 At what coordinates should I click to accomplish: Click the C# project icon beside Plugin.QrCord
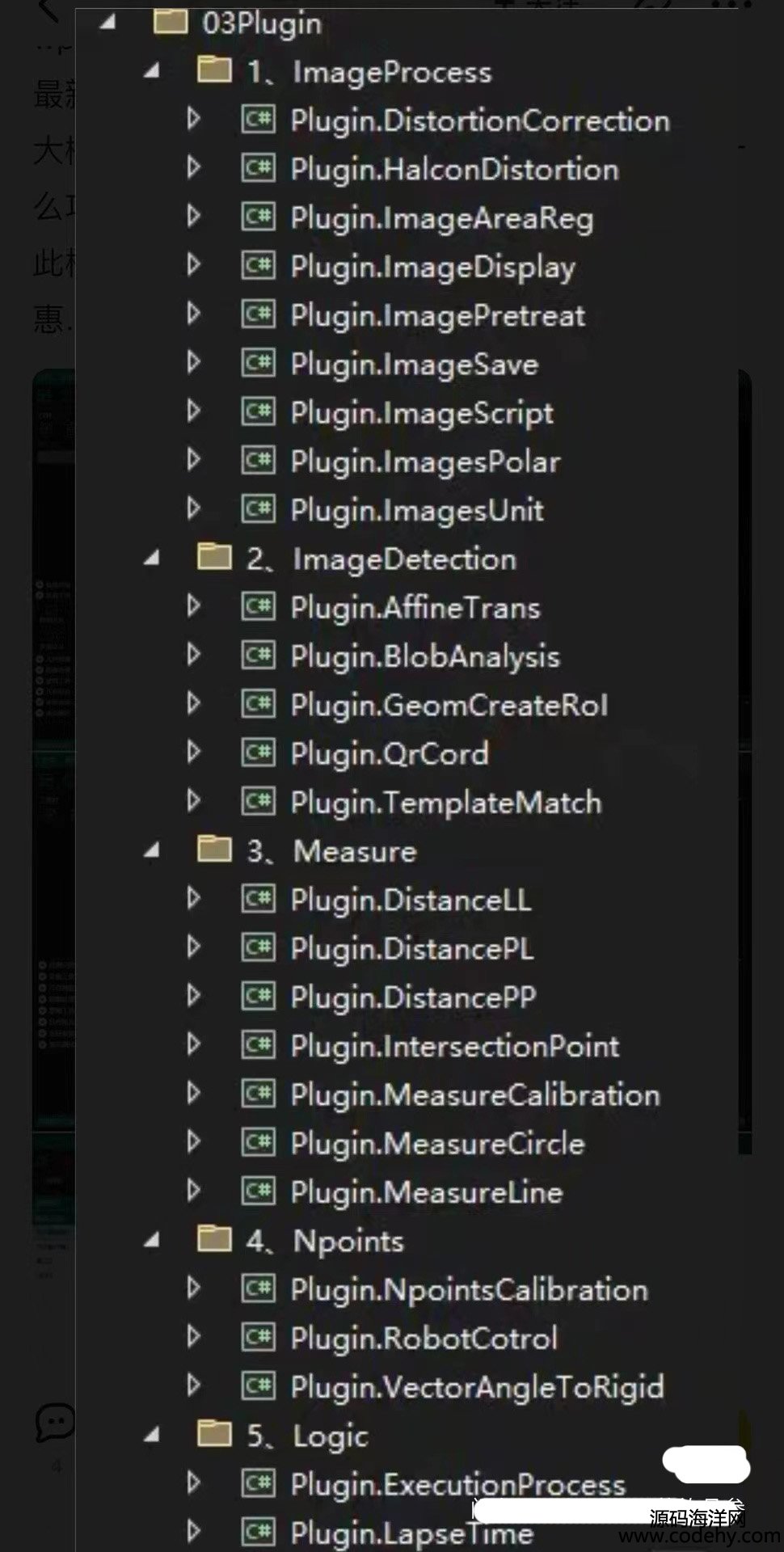click(259, 753)
